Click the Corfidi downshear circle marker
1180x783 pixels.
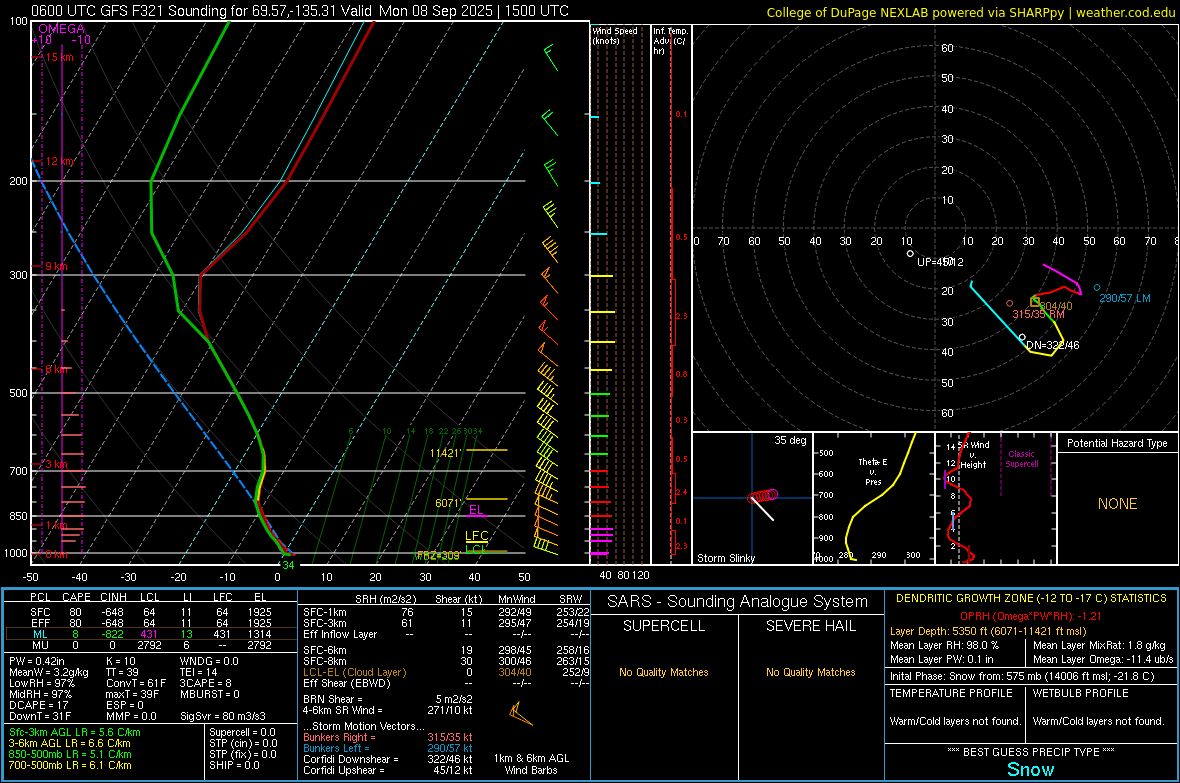(1022, 337)
